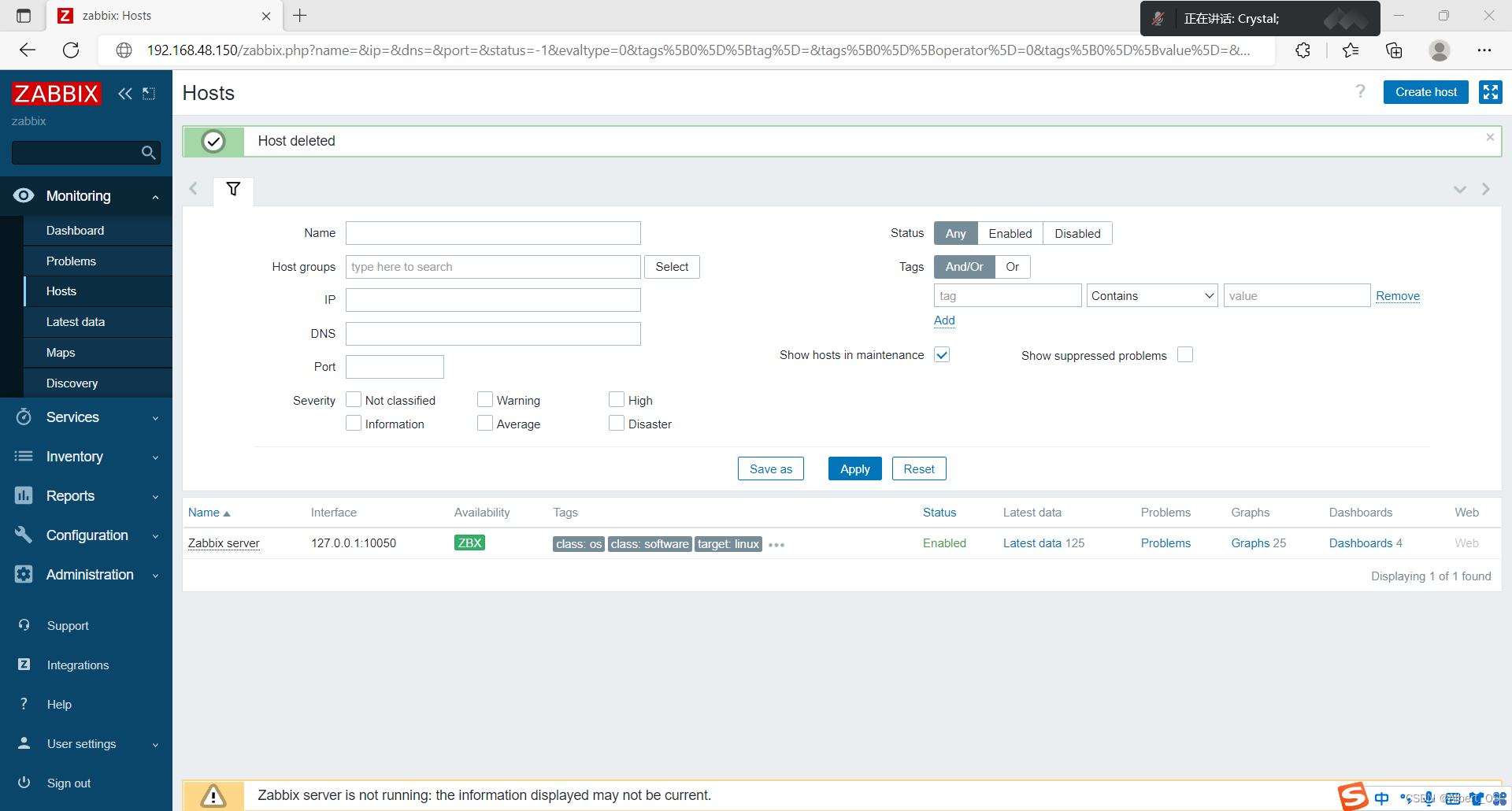Open the Zabbix server host link
This screenshot has height=811, width=1512.
[x=224, y=543]
